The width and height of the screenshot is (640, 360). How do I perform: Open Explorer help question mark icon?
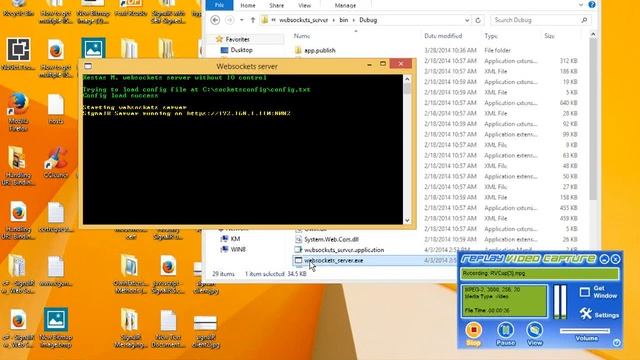tap(592, 5)
